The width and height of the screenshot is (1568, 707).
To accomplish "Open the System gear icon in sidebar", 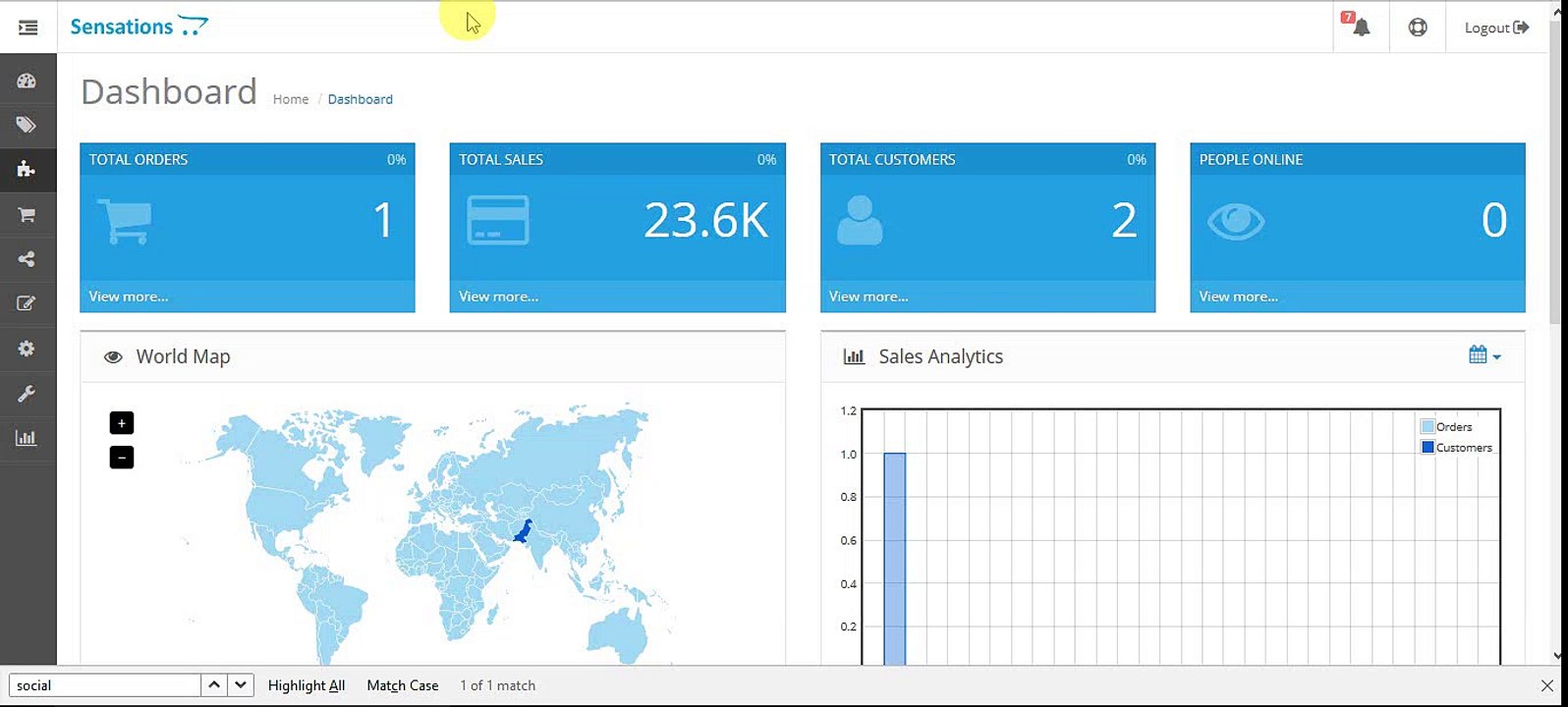I will tap(27, 349).
